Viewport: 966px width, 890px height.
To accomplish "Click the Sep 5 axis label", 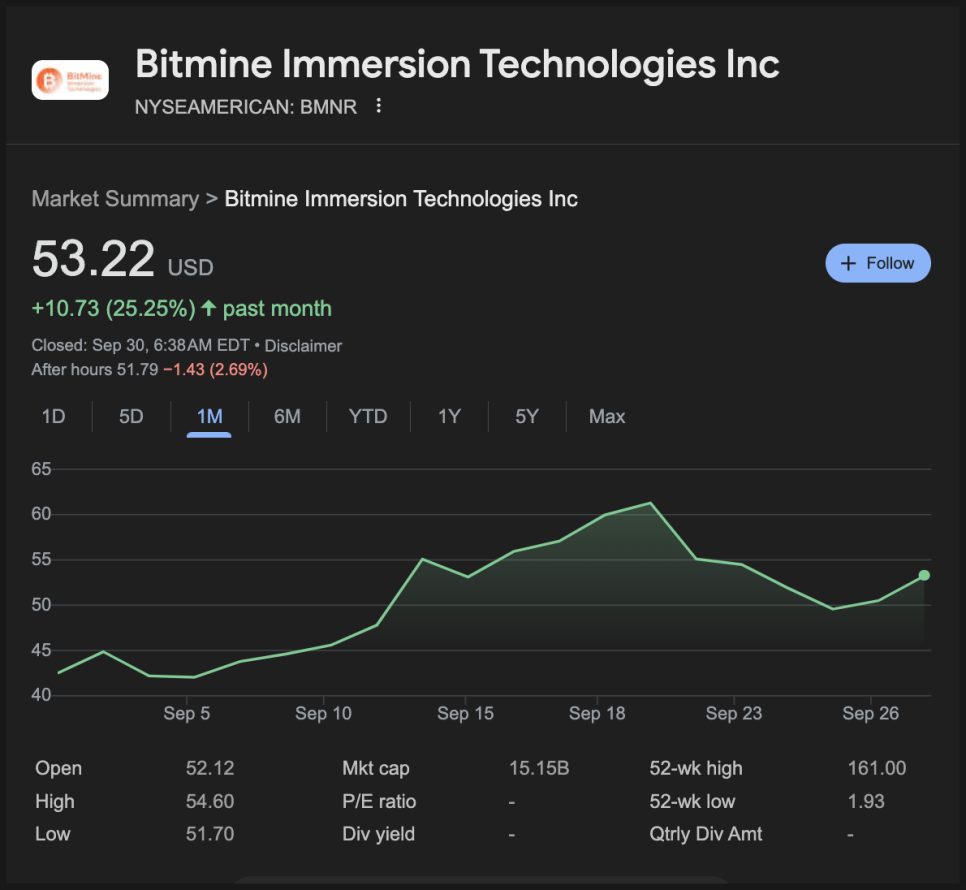I will click(187, 713).
